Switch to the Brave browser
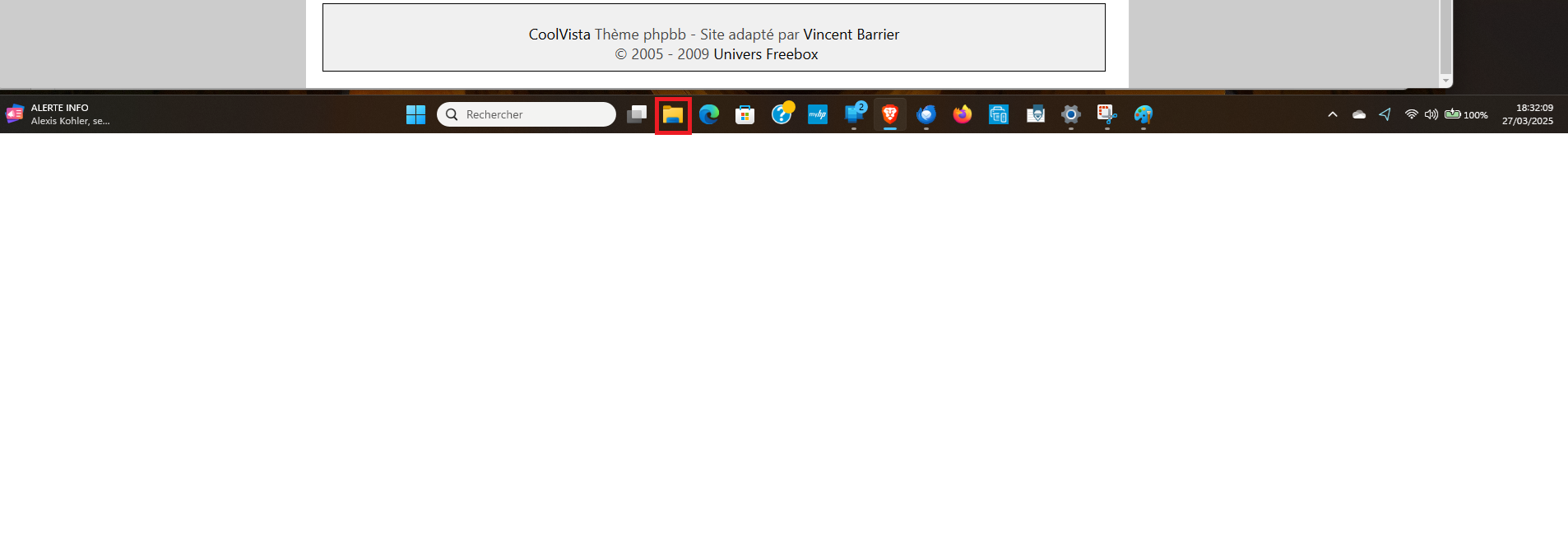Screen dimensions: 1568x533 pyautogui.click(x=890, y=114)
